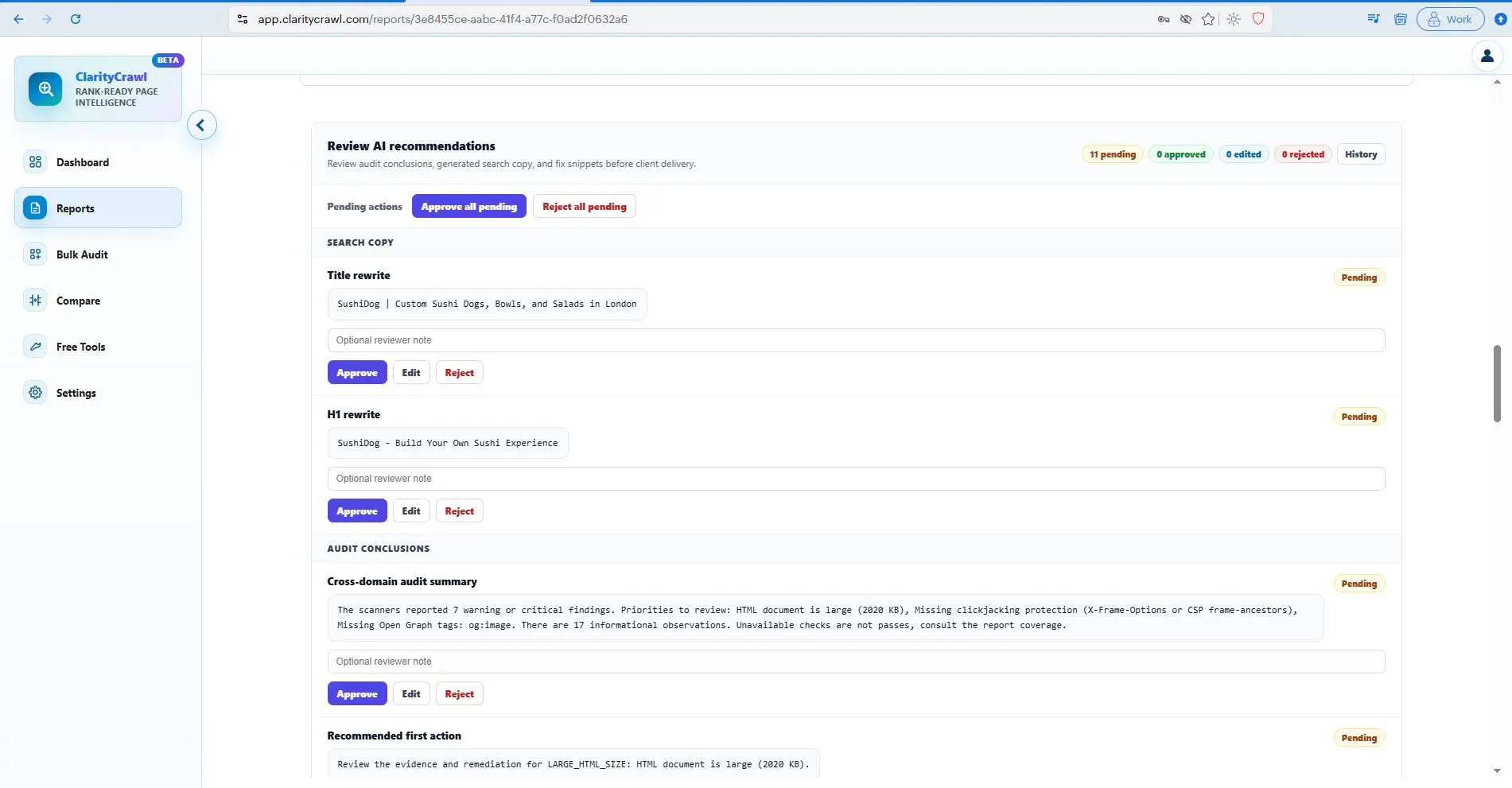Click the 0 rejected status badge
The image size is (1512, 788).
click(x=1303, y=154)
